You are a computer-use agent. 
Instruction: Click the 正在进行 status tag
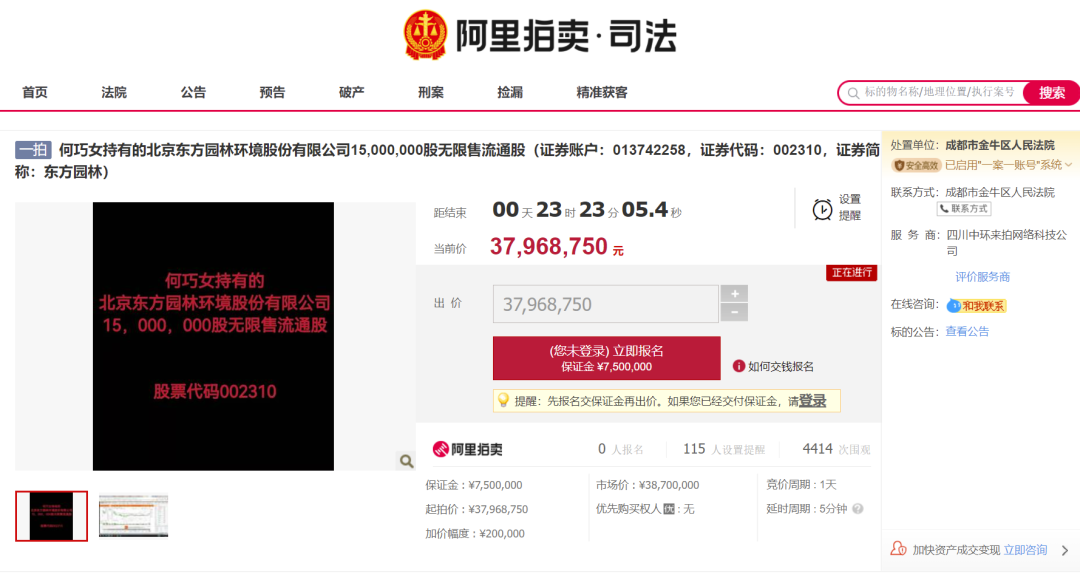851,273
